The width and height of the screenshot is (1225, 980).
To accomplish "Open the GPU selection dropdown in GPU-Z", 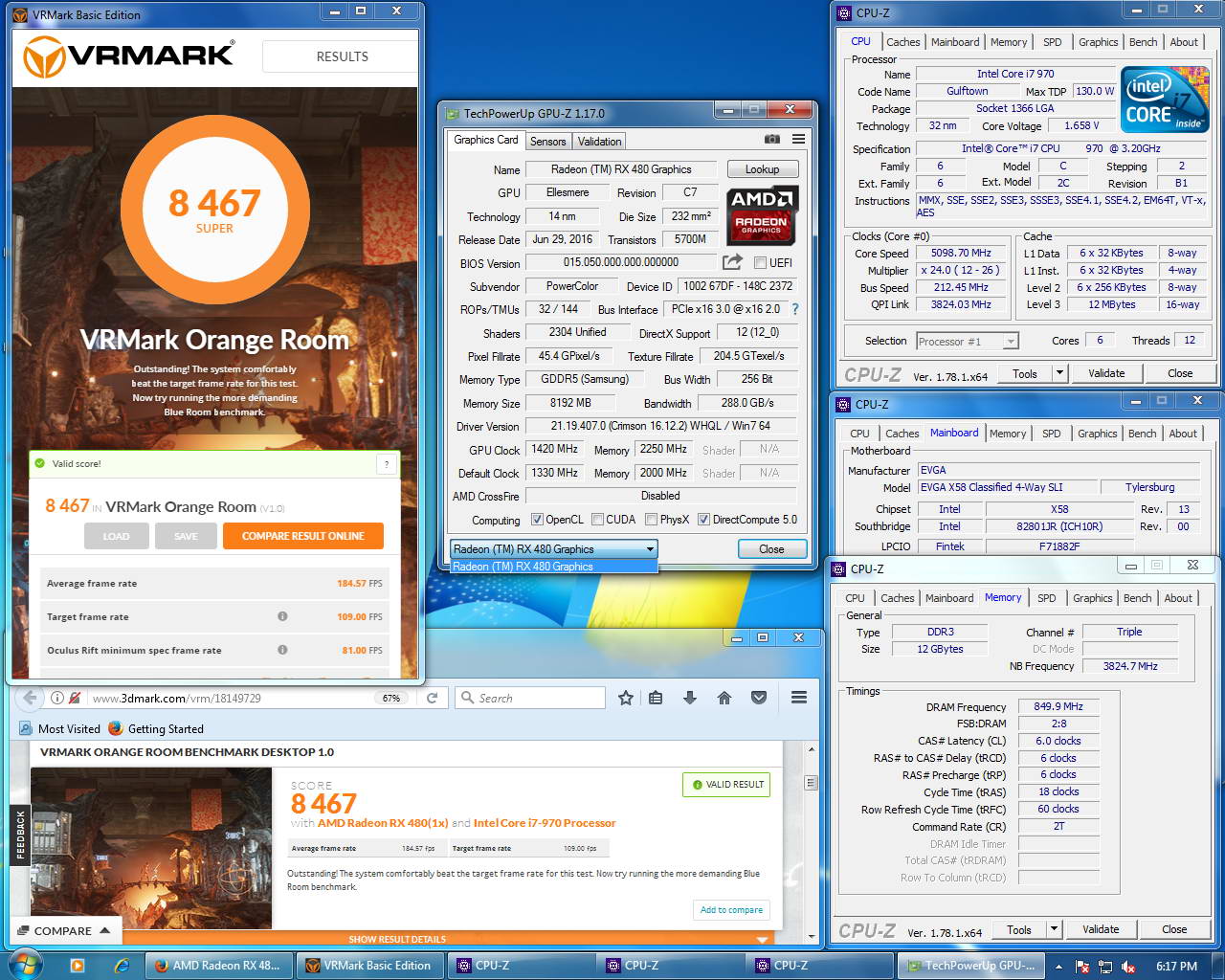I will pos(553,549).
